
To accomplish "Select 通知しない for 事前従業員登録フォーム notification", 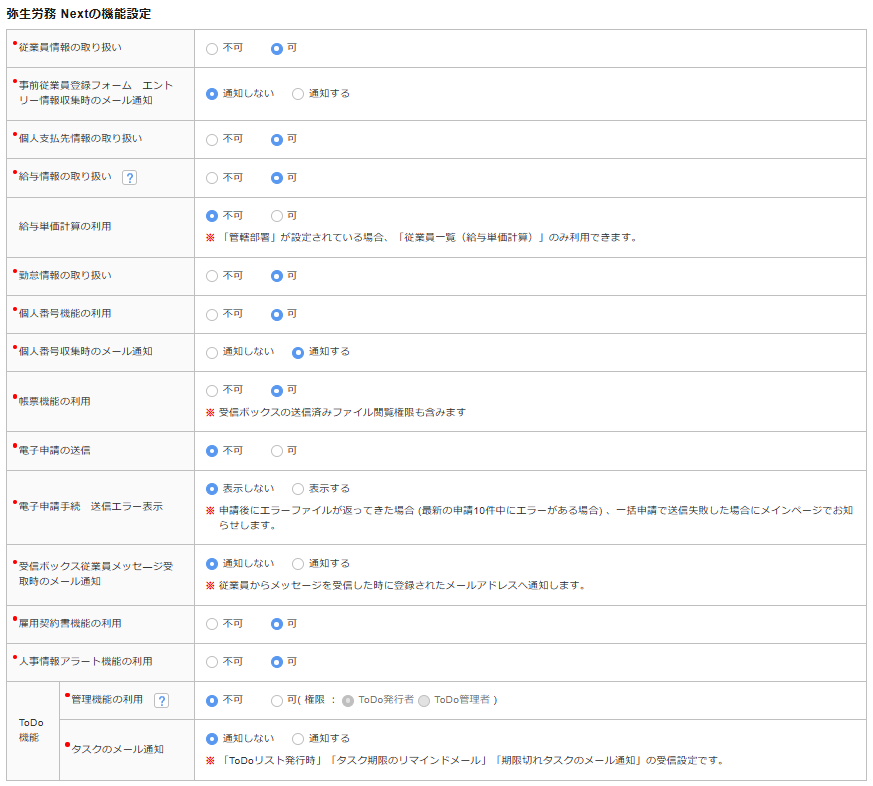I will click(212, 94).
